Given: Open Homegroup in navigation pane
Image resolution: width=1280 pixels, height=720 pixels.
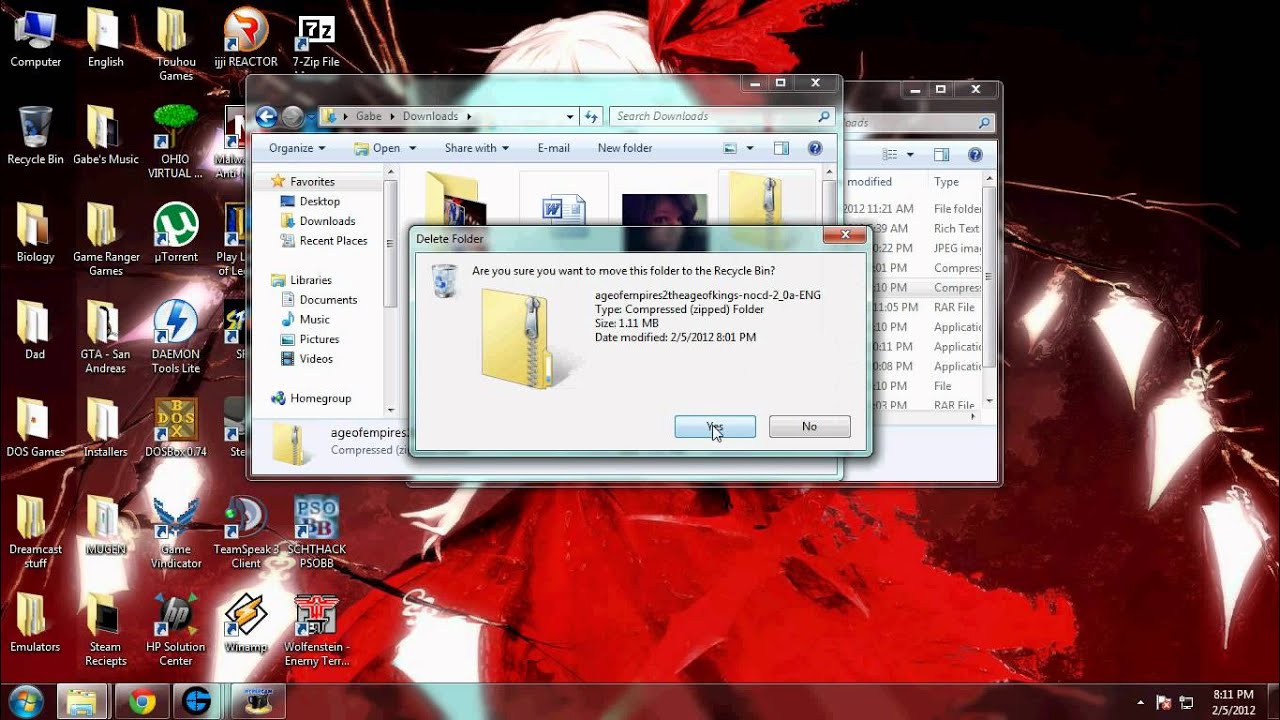Looking at the screenshot, I should pos(320,398).
